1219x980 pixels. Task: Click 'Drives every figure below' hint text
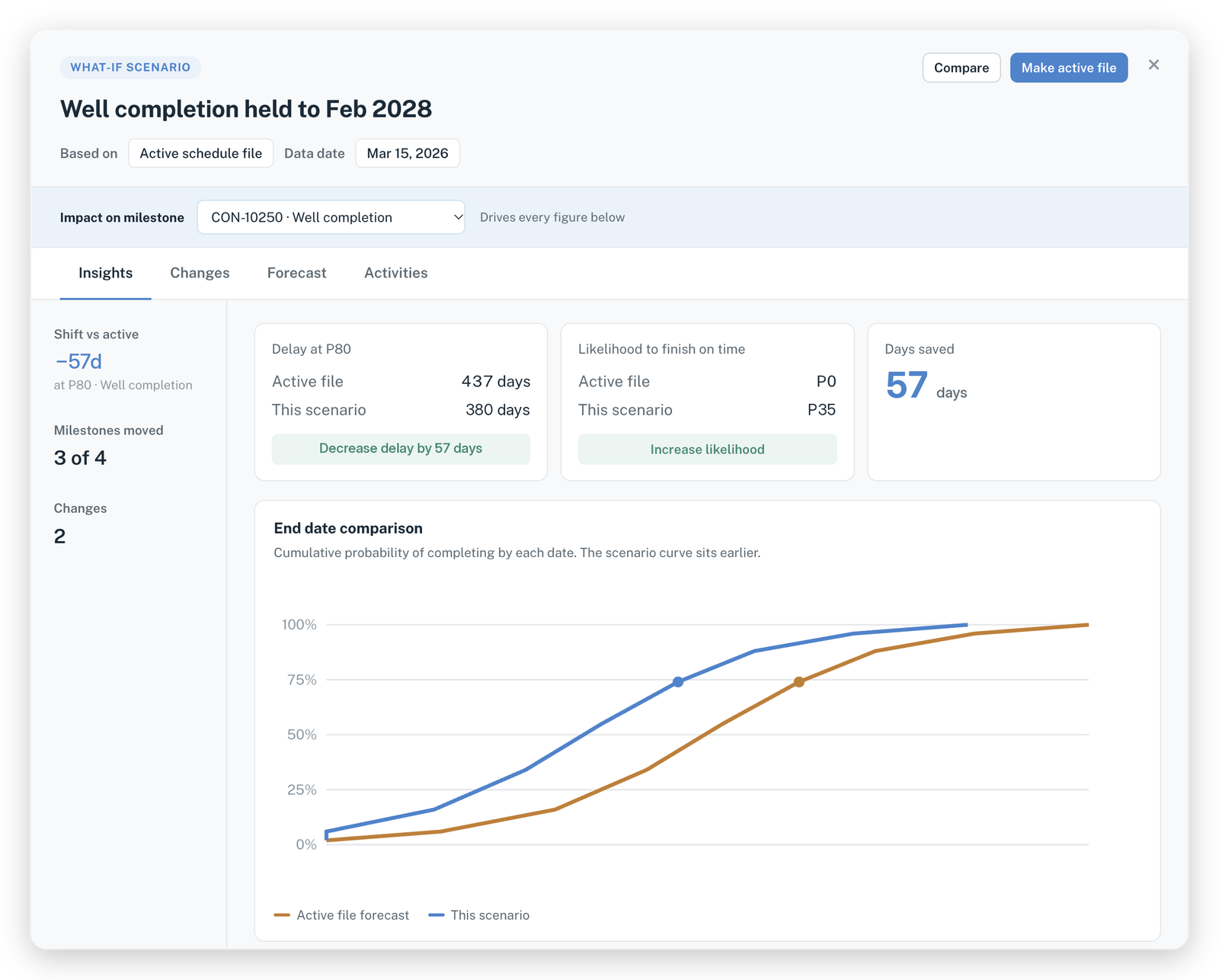click(x=552, y=217)
